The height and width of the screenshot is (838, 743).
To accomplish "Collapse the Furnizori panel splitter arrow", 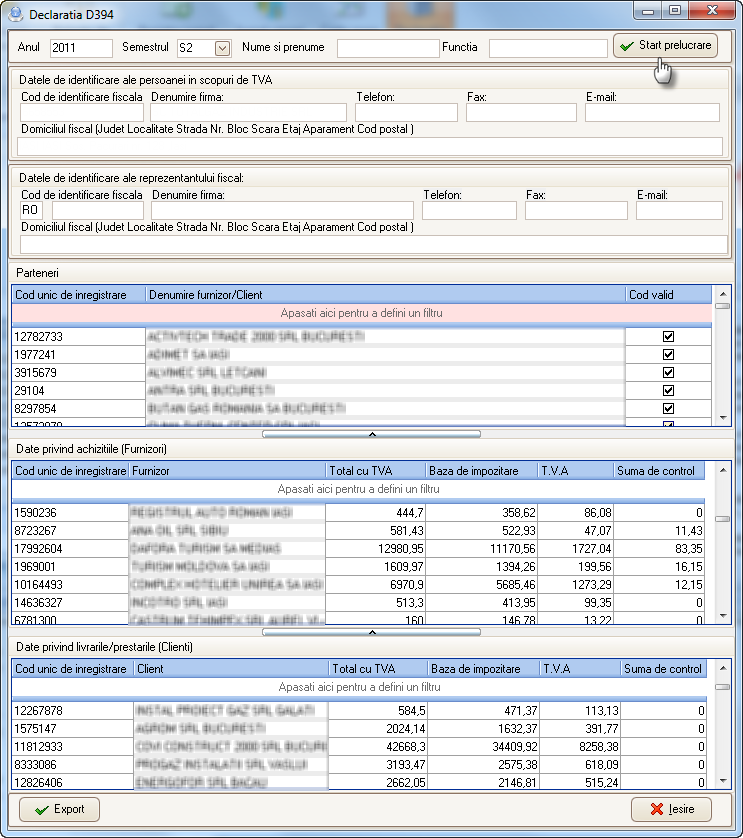I will (371, 632).
